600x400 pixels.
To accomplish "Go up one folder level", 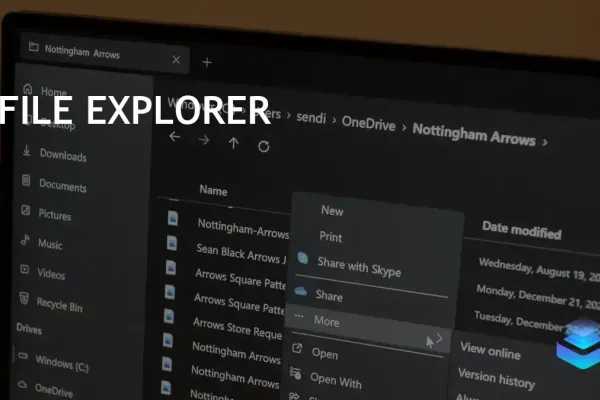I will (233, 143).
